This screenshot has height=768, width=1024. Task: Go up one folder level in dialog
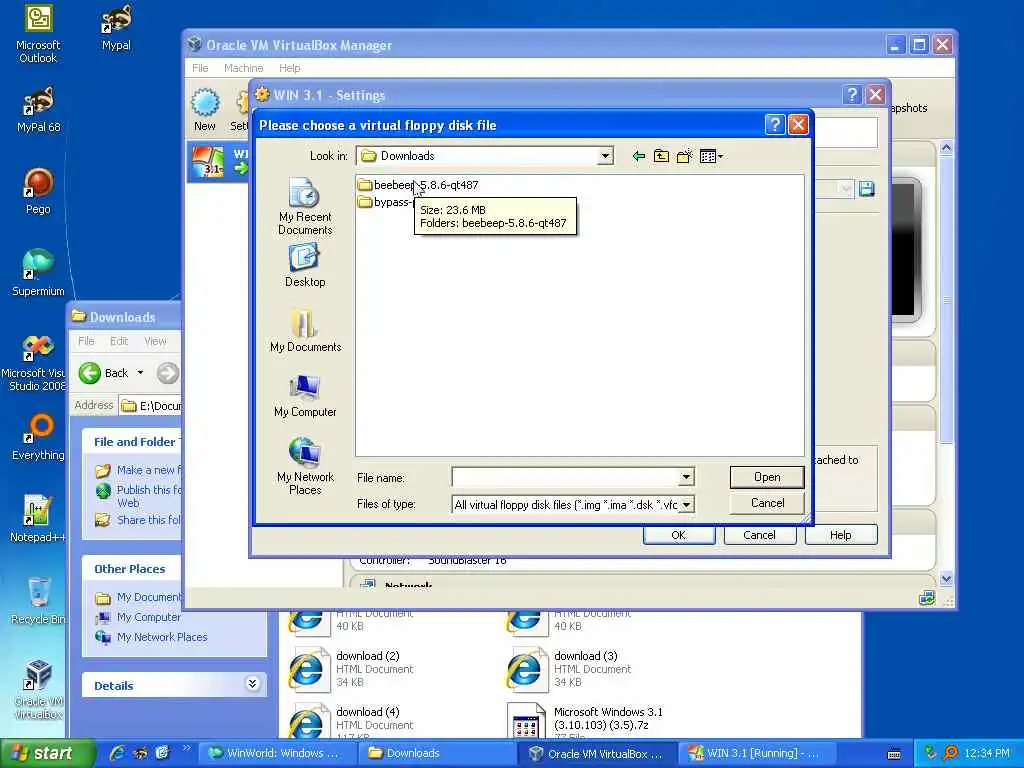661,156
